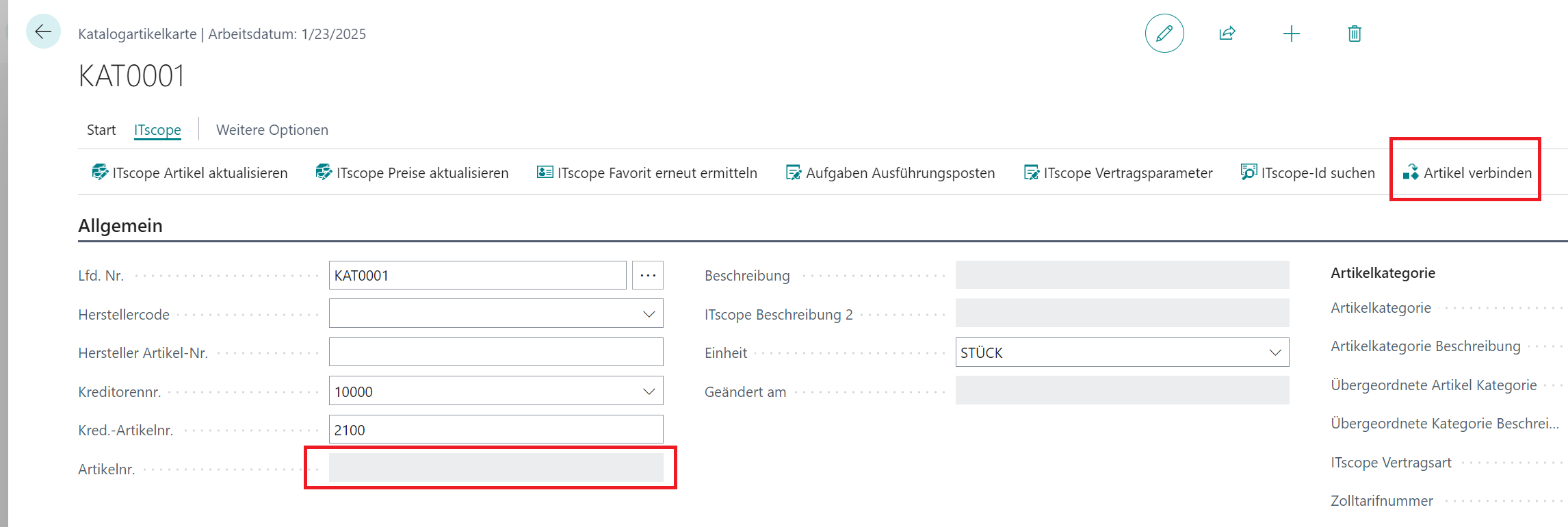Click the Geändert am field
1568x527 pixels.
click(x=1123, y=391)
